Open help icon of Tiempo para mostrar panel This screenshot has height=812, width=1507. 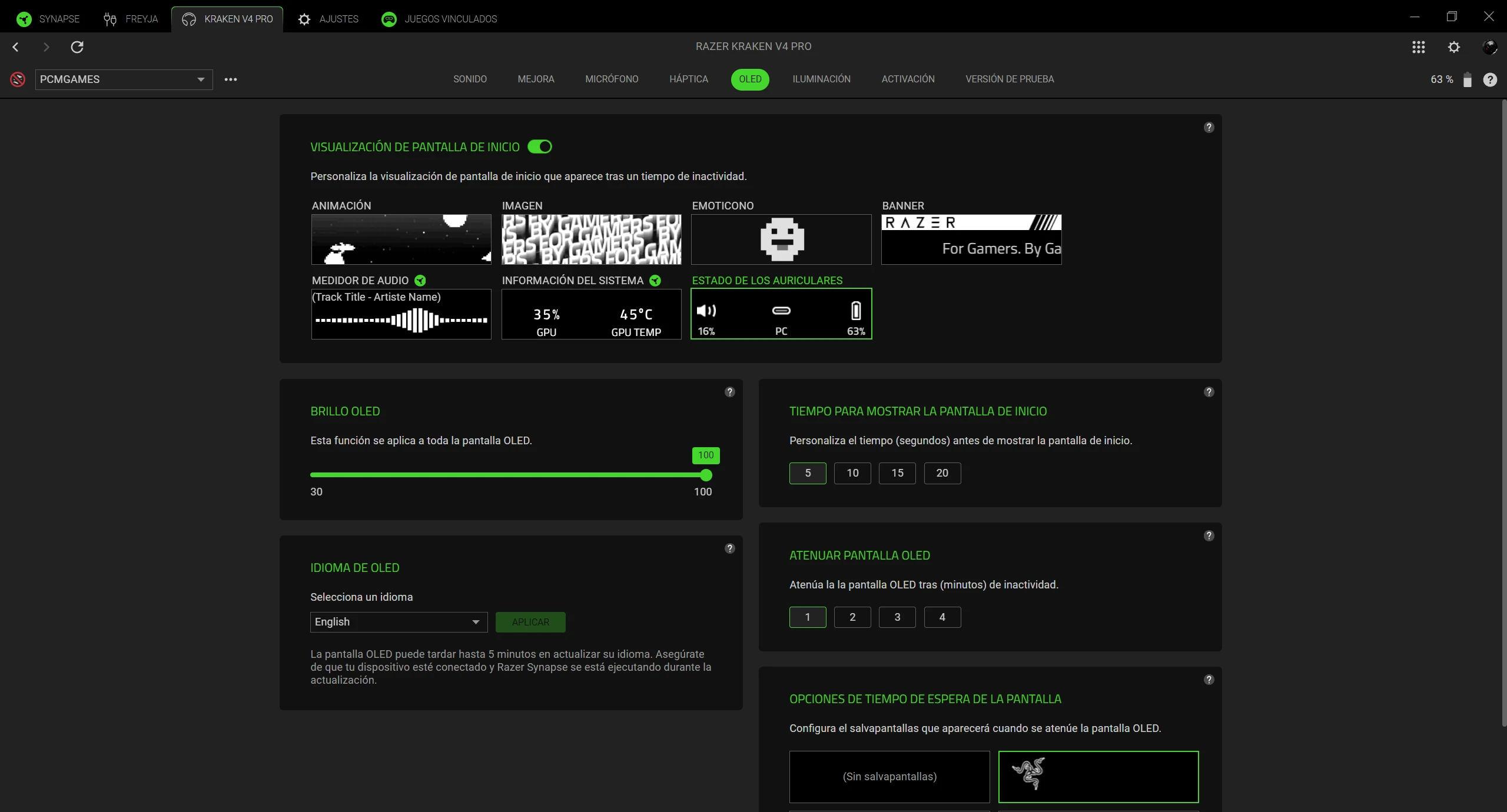[x=1209, y=392]
